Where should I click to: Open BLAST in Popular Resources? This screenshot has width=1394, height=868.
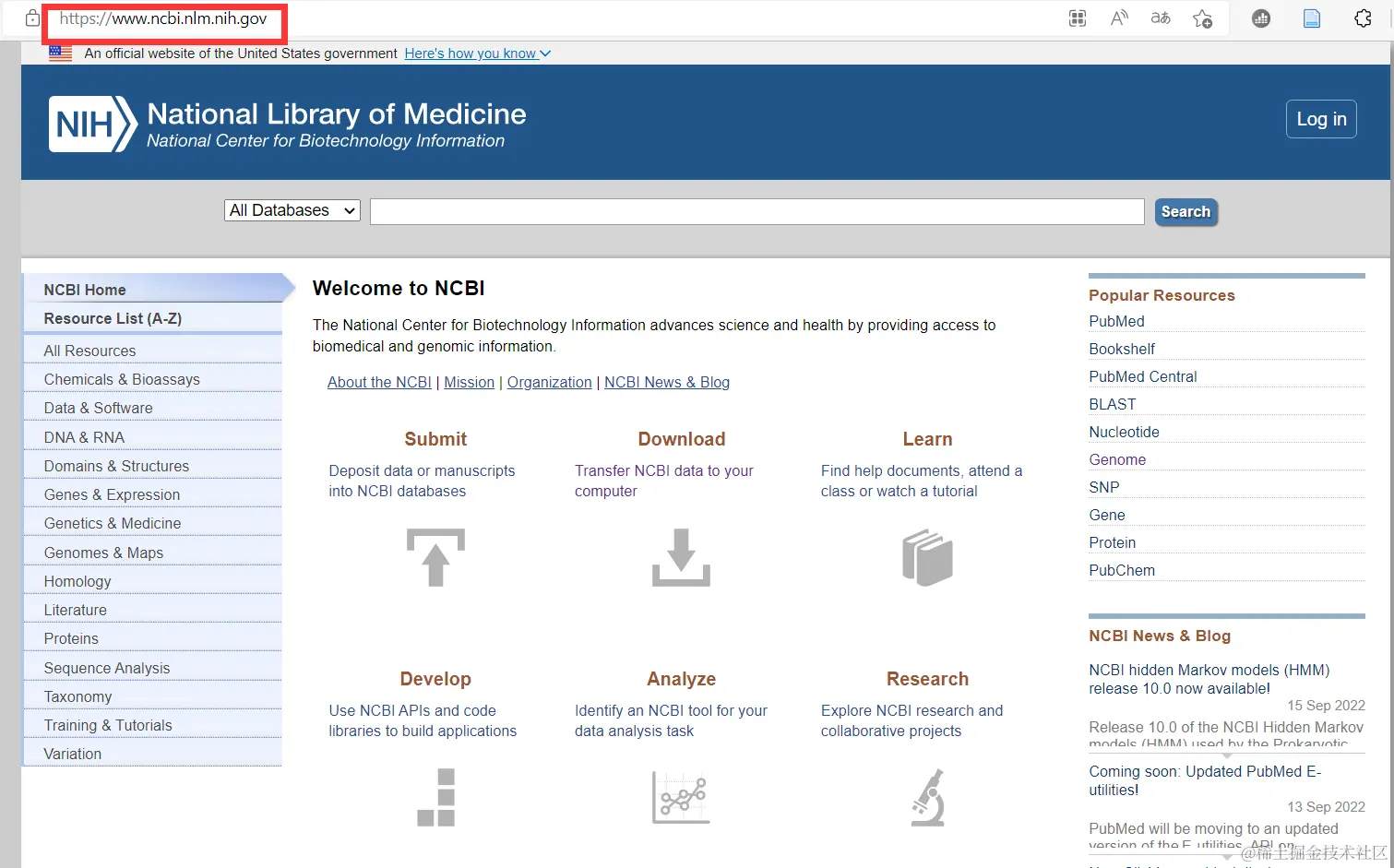coord(1113,404)
